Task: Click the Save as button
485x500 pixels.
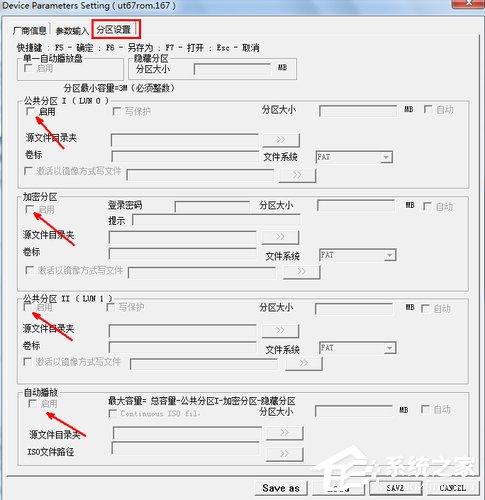Action: click(x=281, y=488)
